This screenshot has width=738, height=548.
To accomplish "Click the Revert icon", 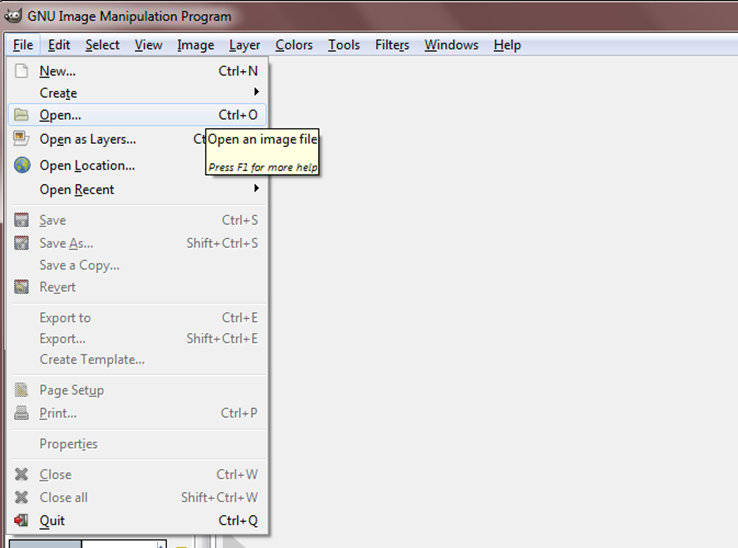I will tap(21, 287).
